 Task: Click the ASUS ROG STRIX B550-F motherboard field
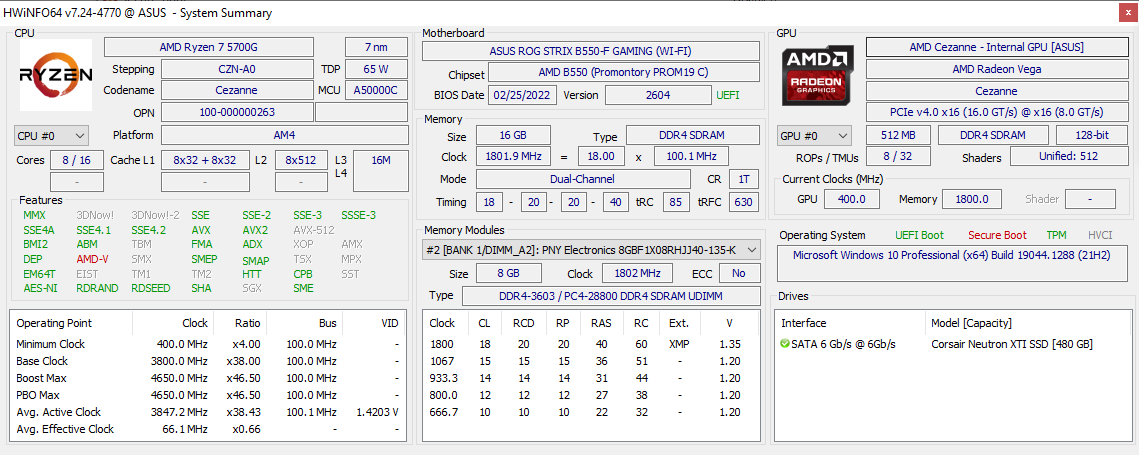pyautogui.click(x=591, y=51)
